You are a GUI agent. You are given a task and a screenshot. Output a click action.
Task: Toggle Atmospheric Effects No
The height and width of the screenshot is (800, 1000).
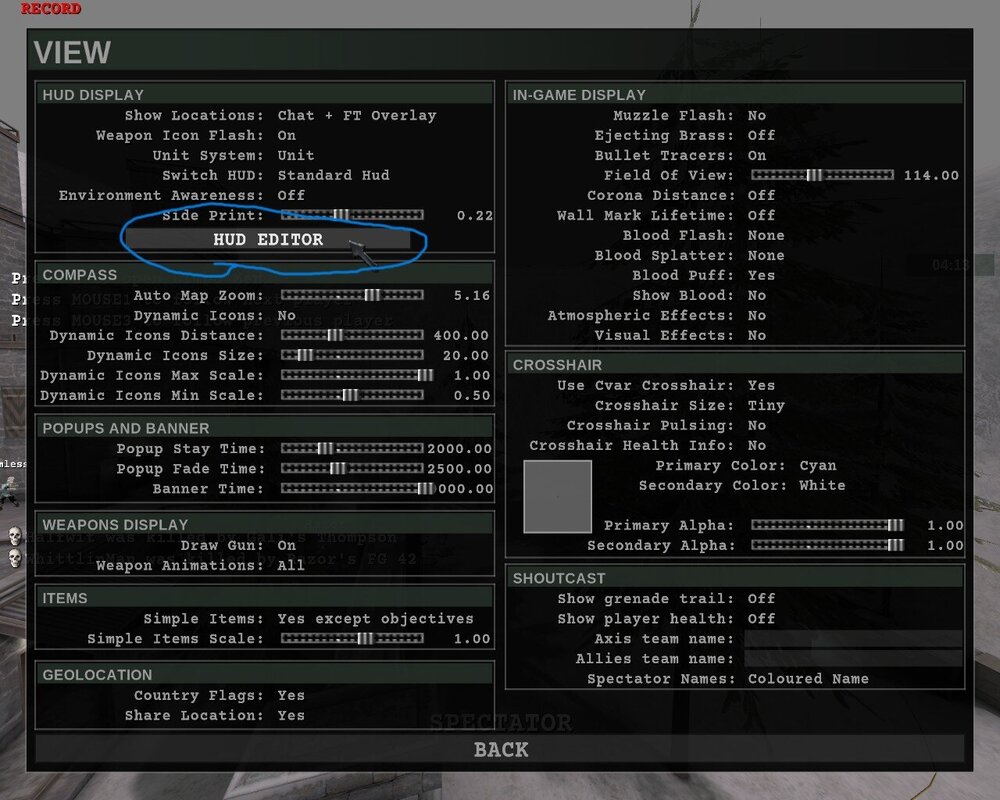(x=757, y=315)
